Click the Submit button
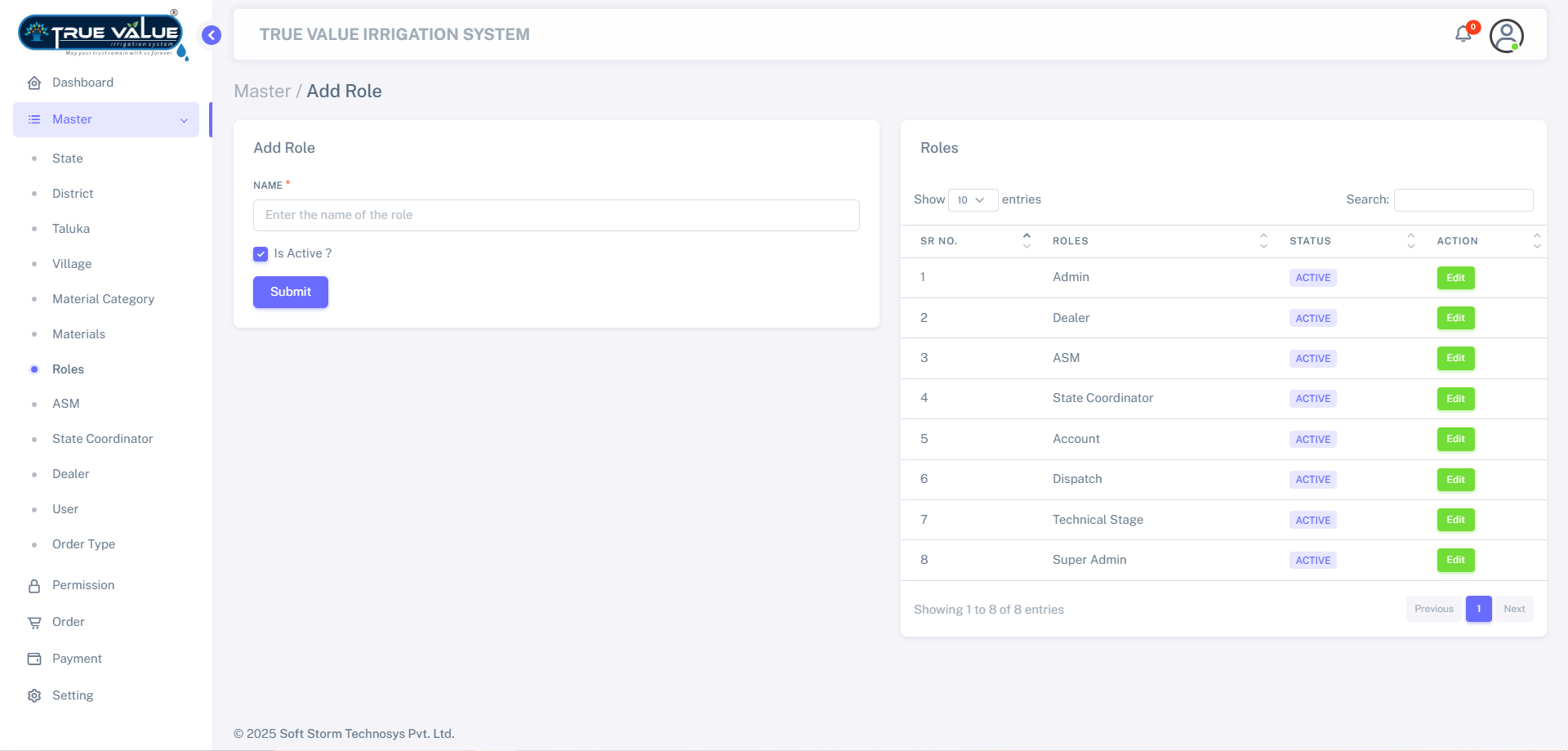 [x=290, y=292]
